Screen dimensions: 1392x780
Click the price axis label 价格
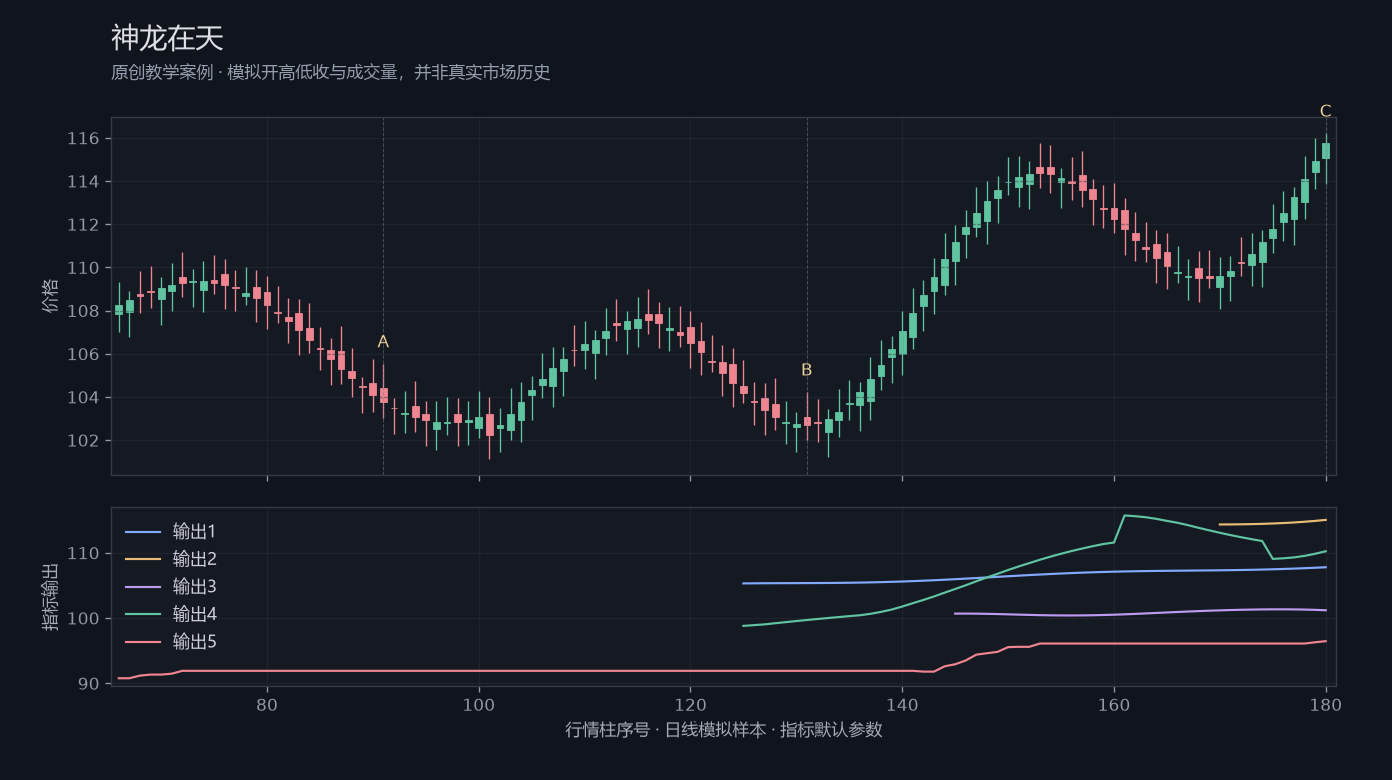[50, 296]
